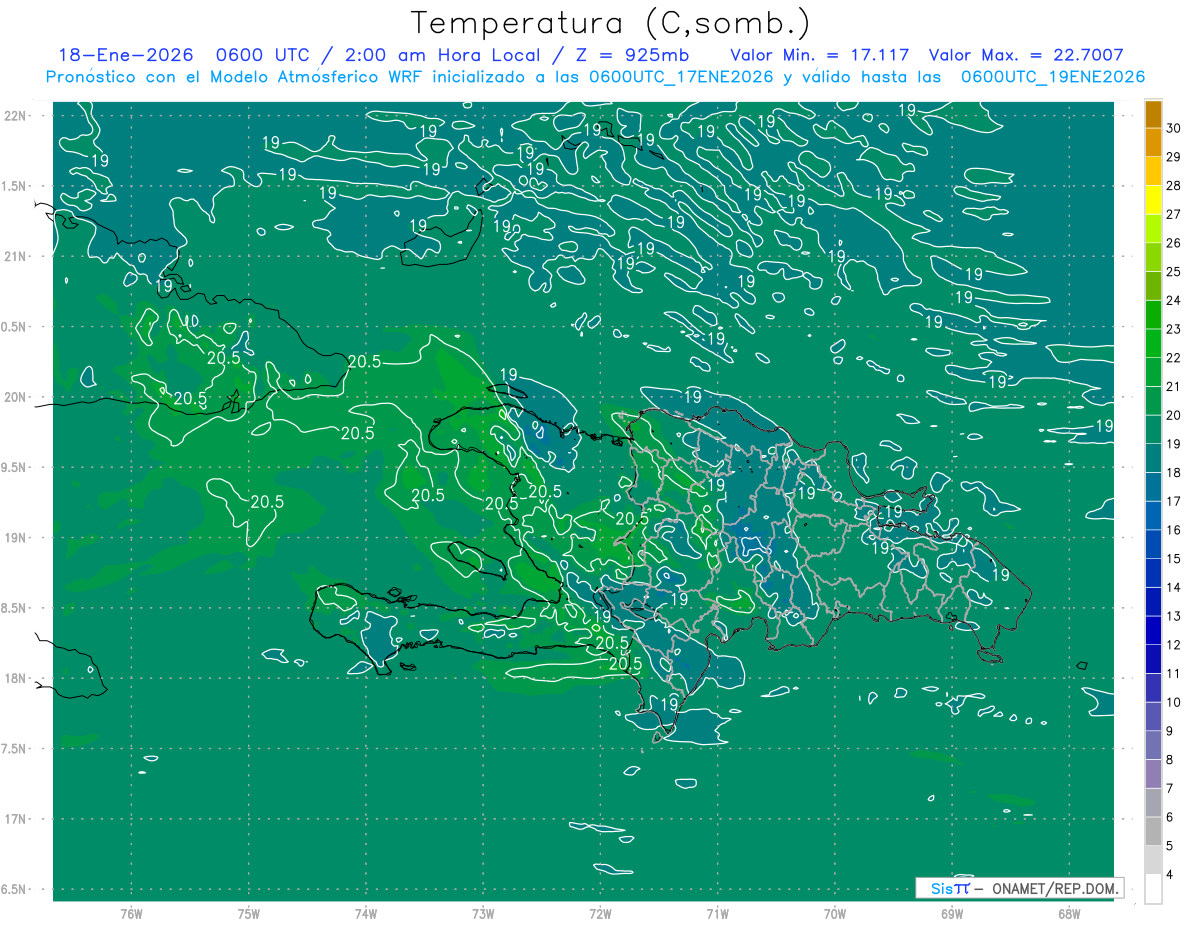The image size is (1200, 927).
Task: Click the "8.5N" latitude label
Action: pyautogui.click(x=15, y=608)
